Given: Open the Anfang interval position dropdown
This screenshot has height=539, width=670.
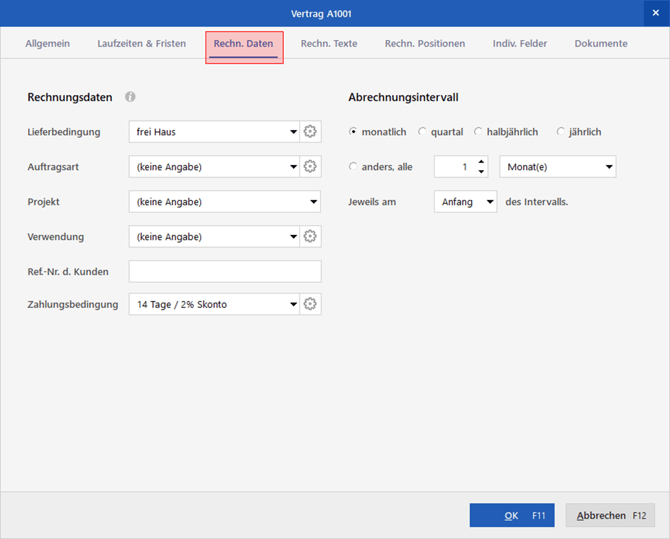Looking at the screenshot, I should 489,202.
